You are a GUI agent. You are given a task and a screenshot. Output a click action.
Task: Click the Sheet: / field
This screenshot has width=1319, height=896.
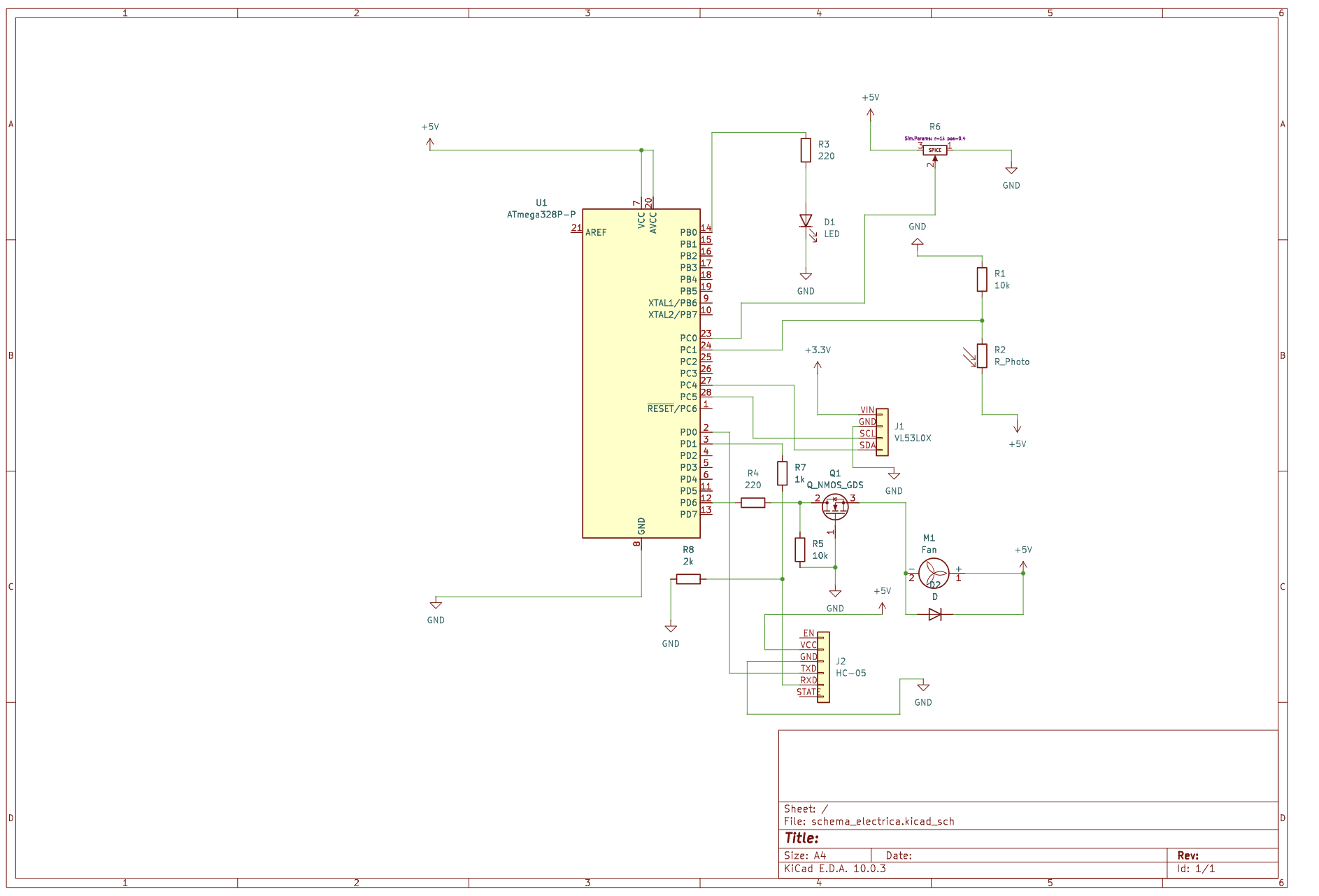pos(806,809)
